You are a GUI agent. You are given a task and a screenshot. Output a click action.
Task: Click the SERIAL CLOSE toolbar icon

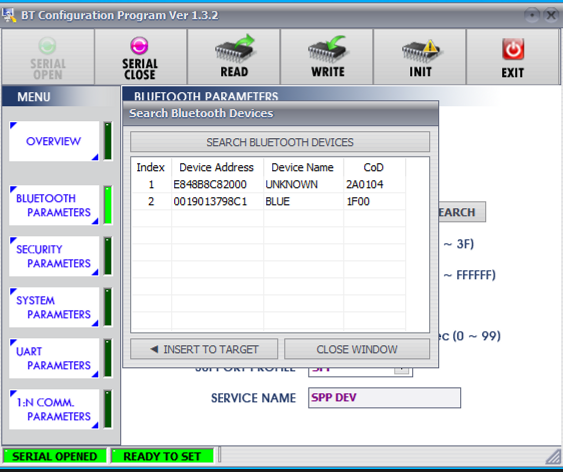tap(139, 46)
